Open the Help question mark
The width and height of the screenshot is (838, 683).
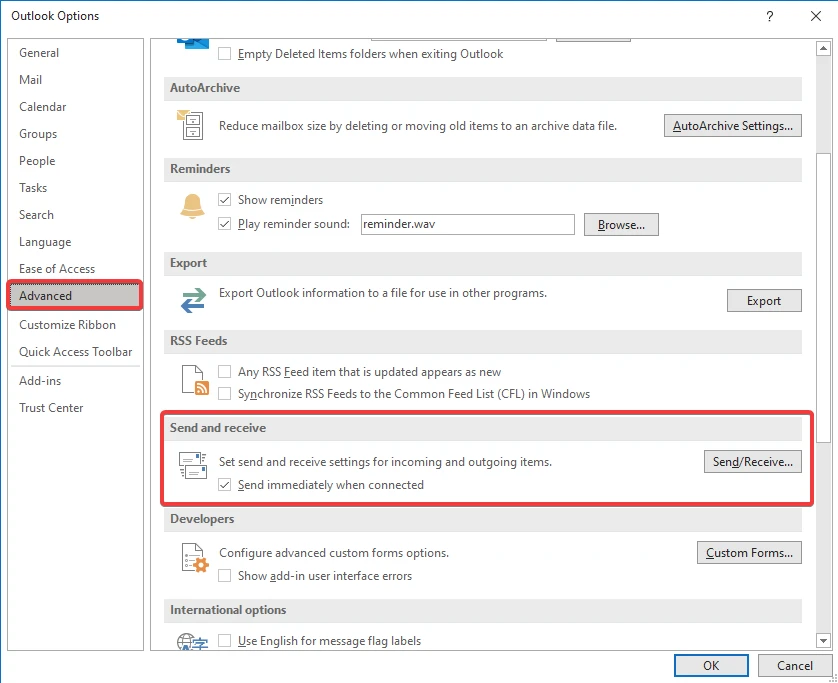pos(770,16)
